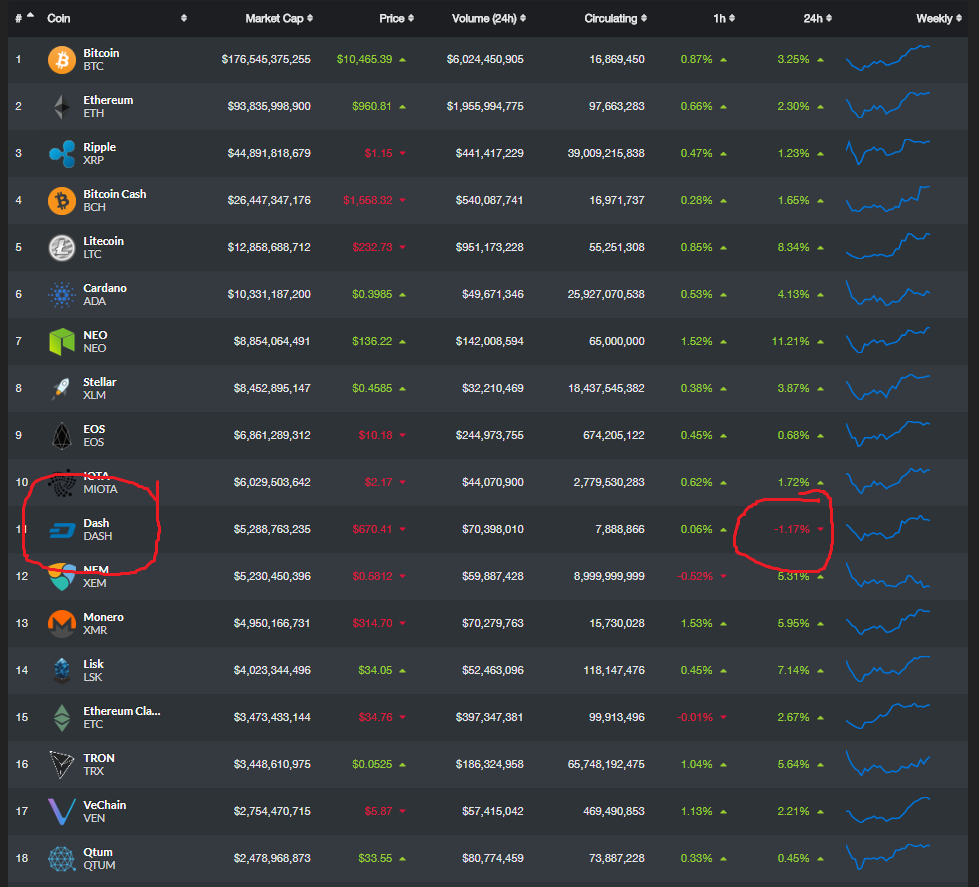Image resolution: width=979 pixels, height=887 pixels.
Task: Click Bitcoin Cash price $1,558.32
Action: click(368, 200)
